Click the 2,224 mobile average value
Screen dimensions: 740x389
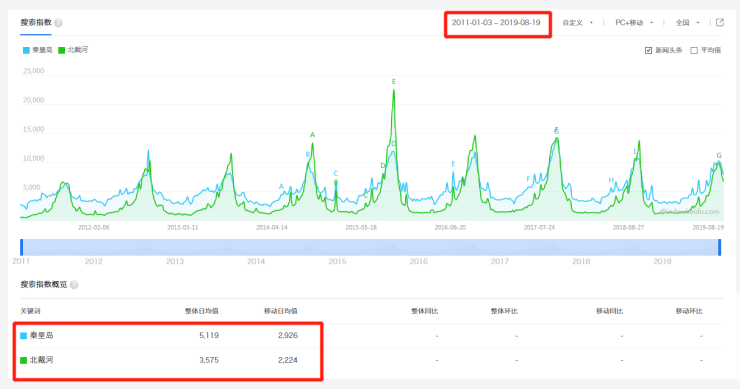point(288,360)
